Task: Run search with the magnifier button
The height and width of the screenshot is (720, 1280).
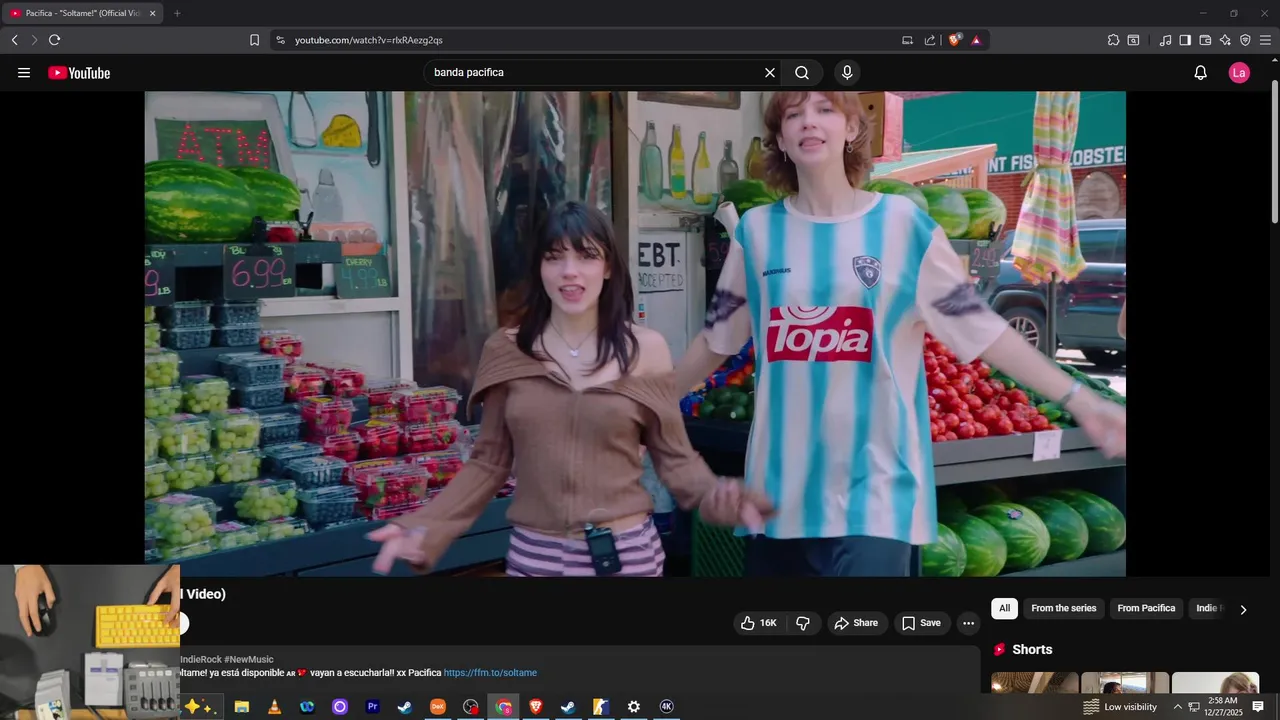Action: coord(802,73)
